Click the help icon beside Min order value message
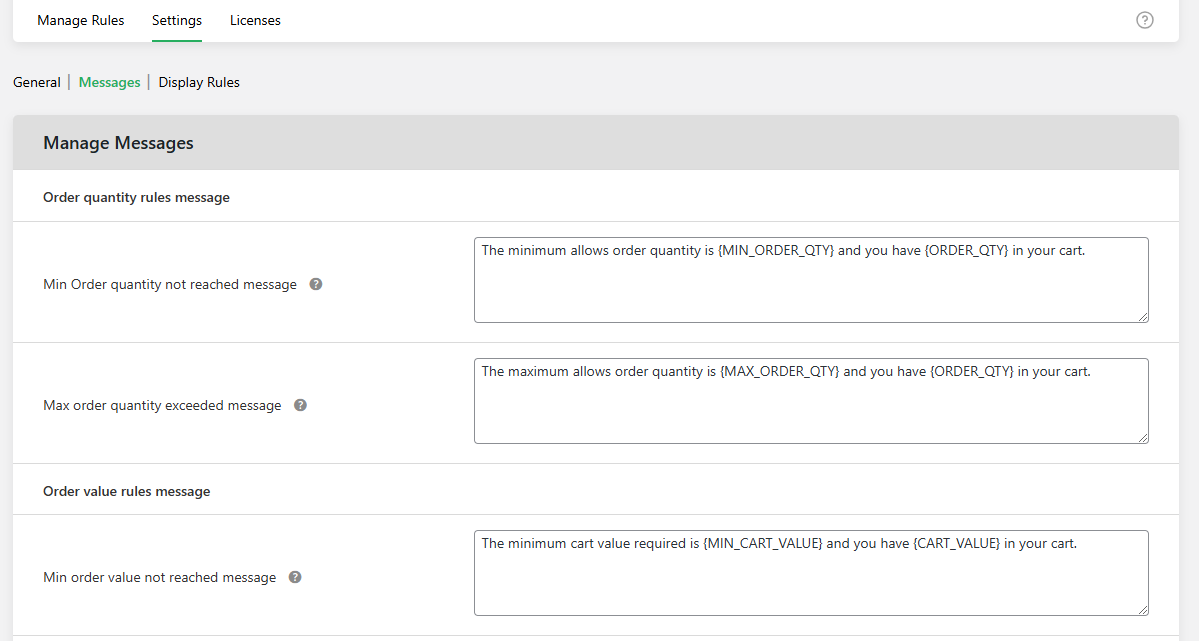Image resolution: width=1199 pixels, height=641 pixels. pos(295,577)
